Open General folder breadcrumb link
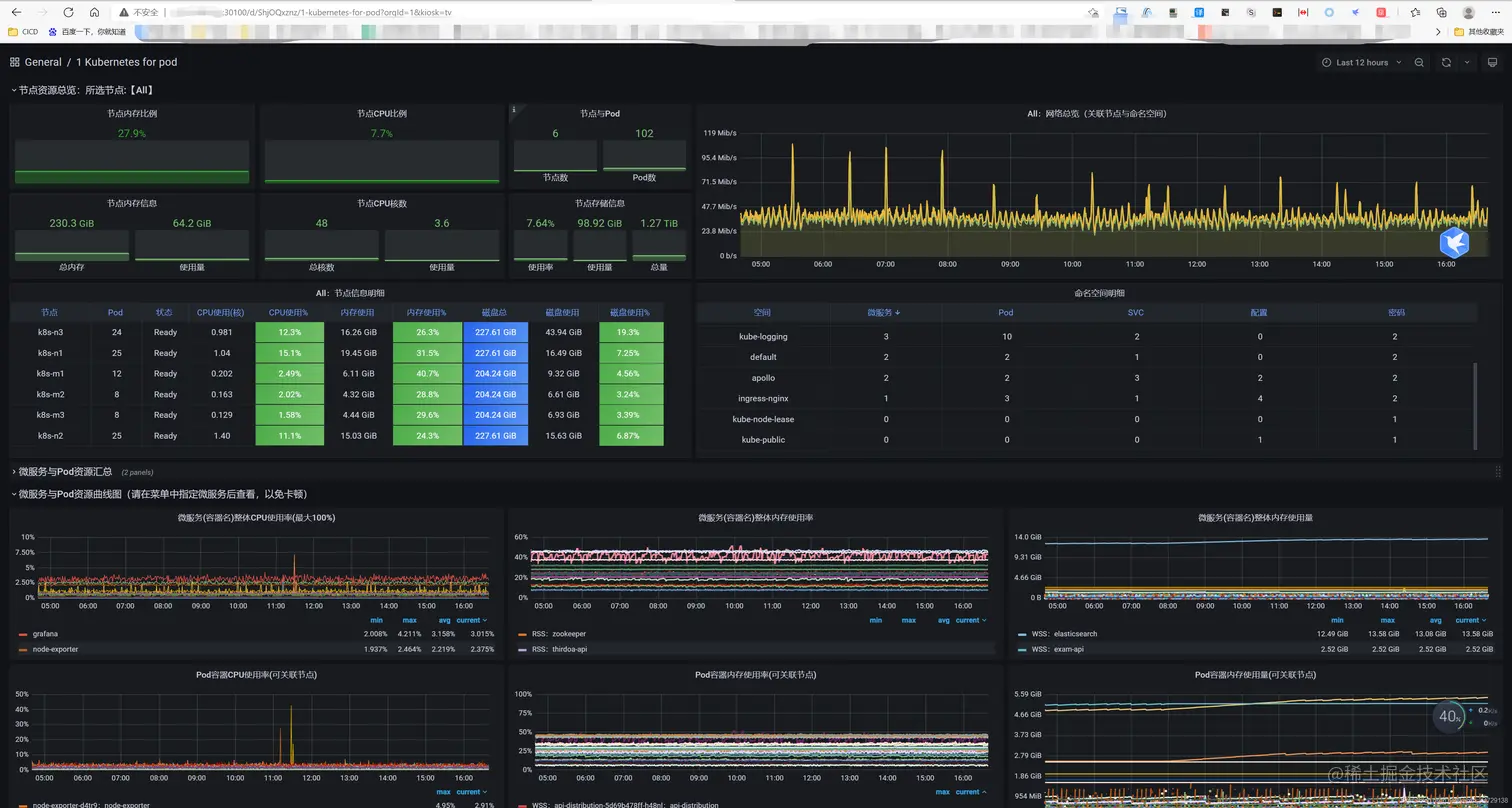The width and height of the screenshot is (1512, 808). 43,62
